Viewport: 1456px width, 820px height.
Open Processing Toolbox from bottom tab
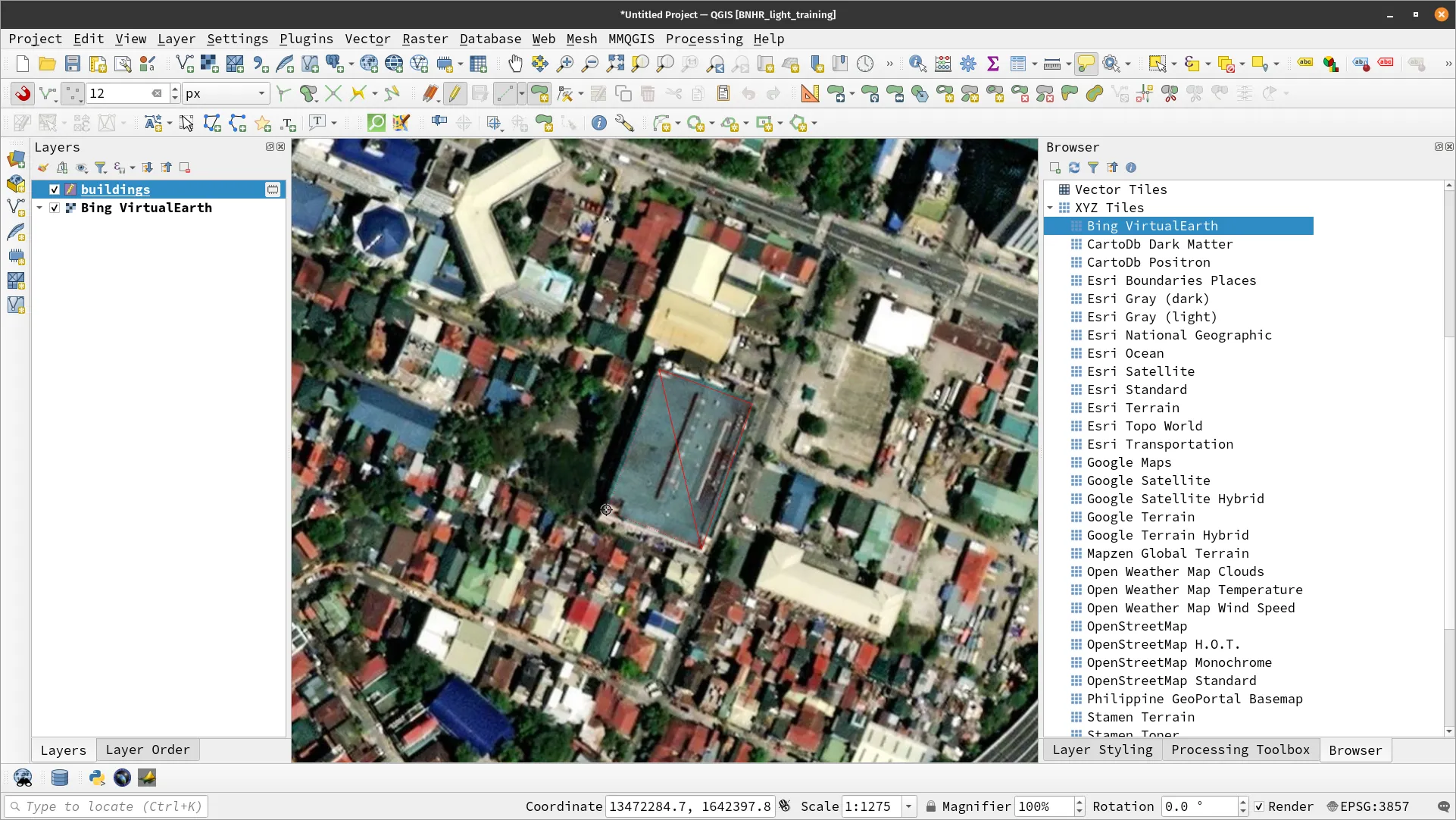tap(1240, 750)
